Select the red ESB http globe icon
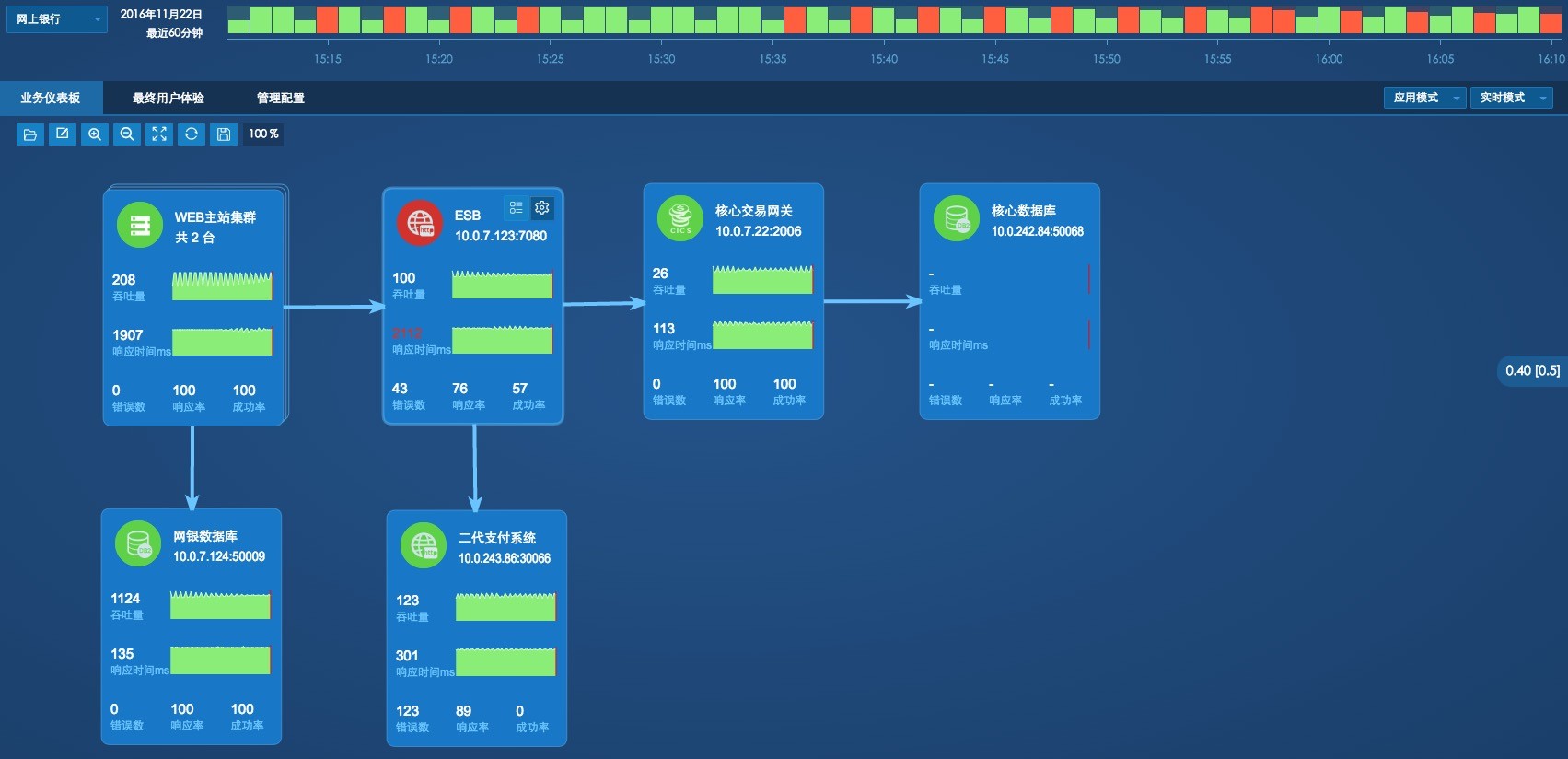 pos(420,224)
